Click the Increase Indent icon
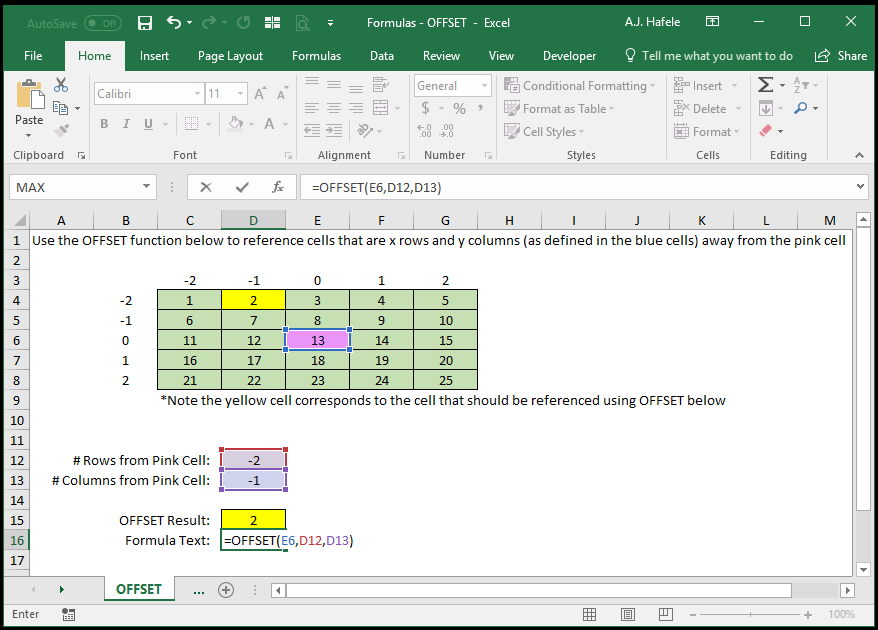This screenshot has height=630, width=878. click(334, 130)
